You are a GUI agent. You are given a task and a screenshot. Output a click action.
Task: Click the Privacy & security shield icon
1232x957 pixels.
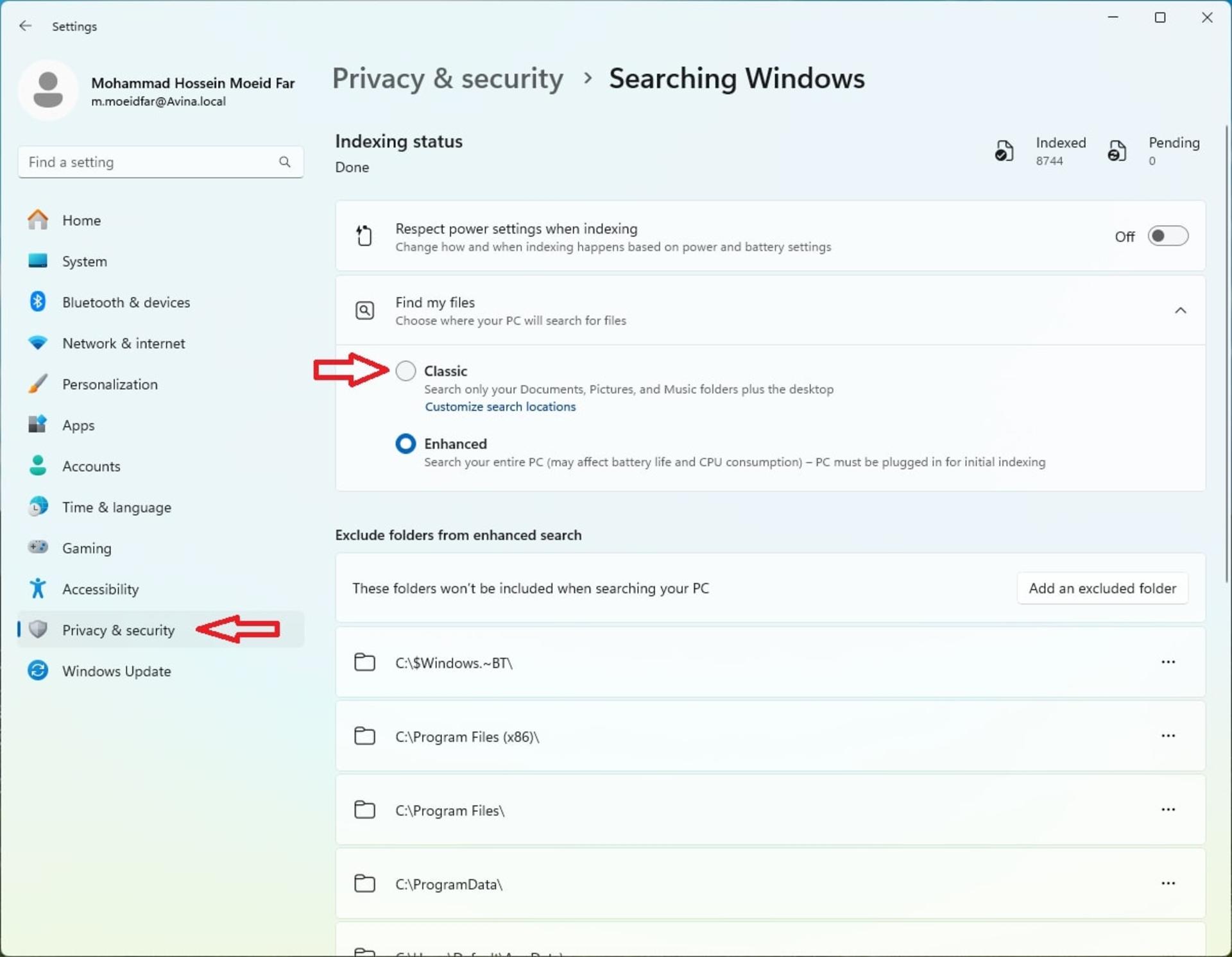click(38, 629)
